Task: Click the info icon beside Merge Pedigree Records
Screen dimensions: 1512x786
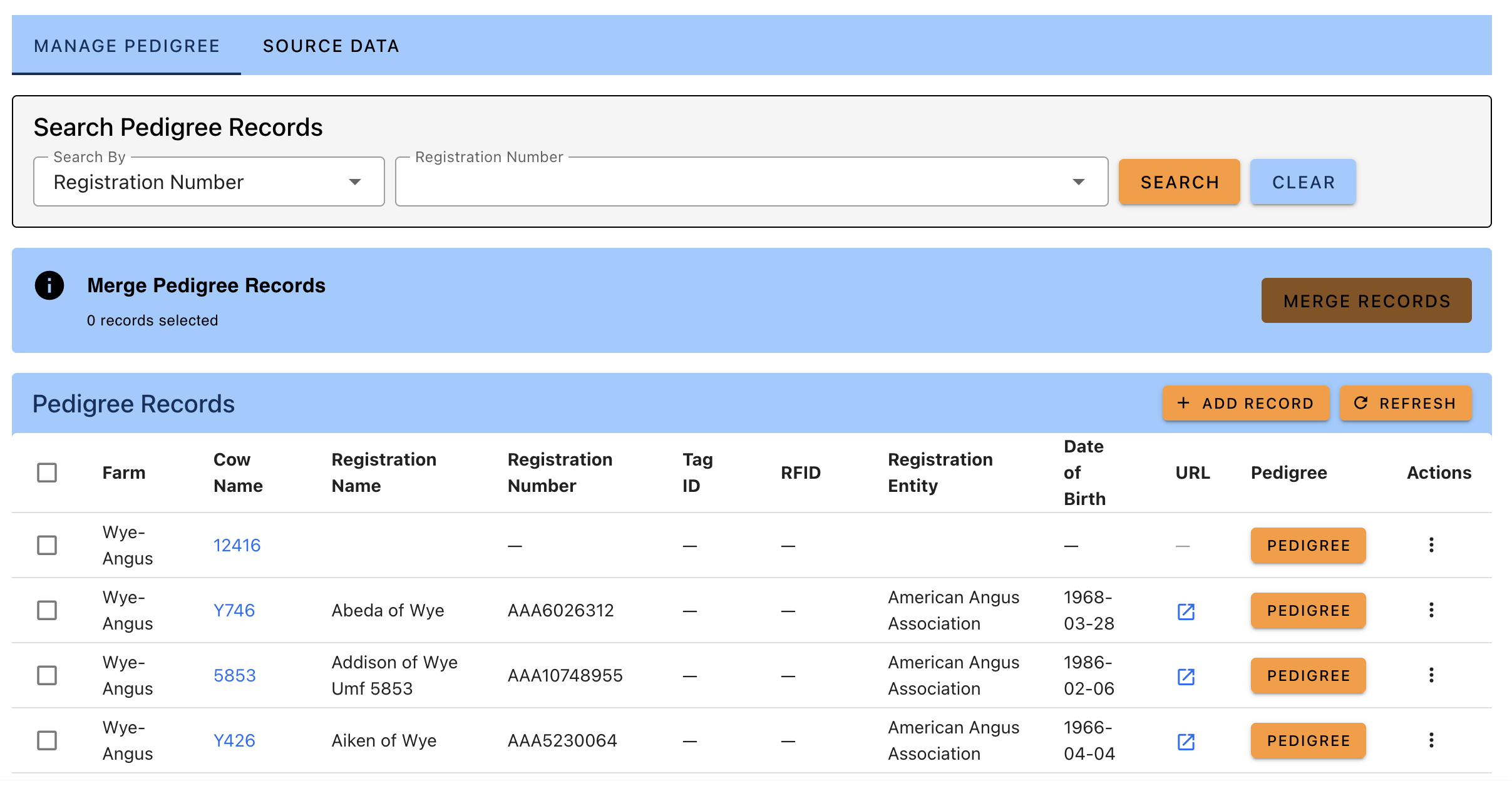Action: (49, 285)
